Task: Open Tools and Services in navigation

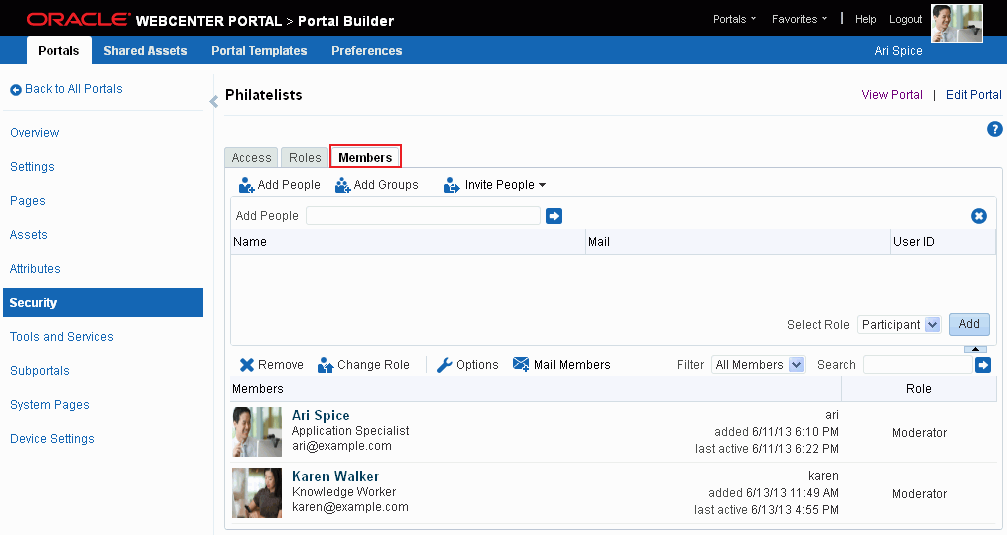Action: coord(62,337)
